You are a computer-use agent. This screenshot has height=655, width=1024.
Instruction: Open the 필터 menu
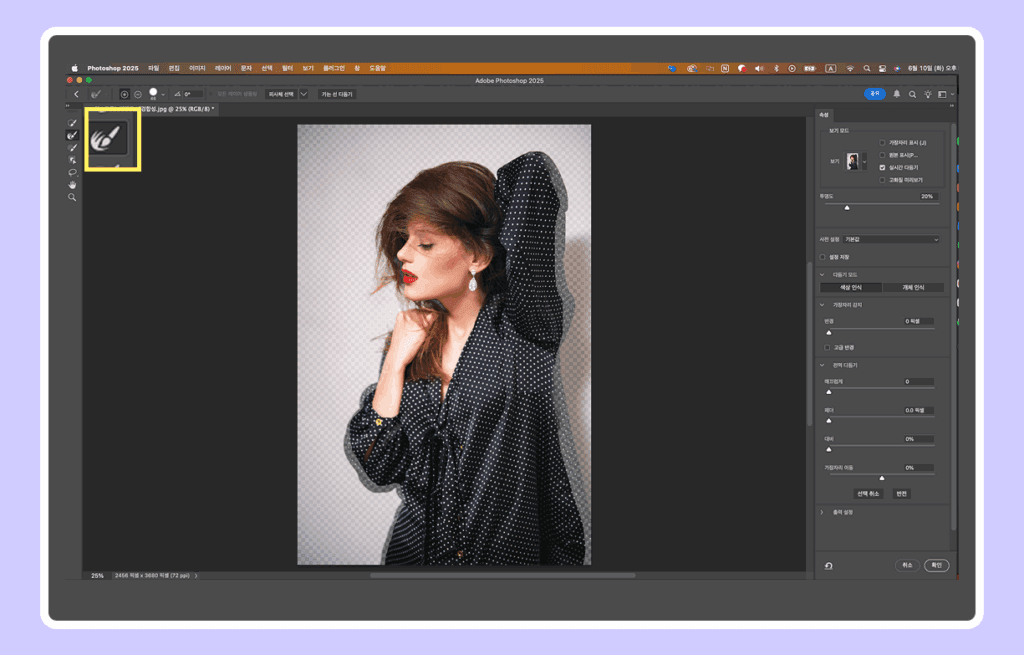click(287, 68)
